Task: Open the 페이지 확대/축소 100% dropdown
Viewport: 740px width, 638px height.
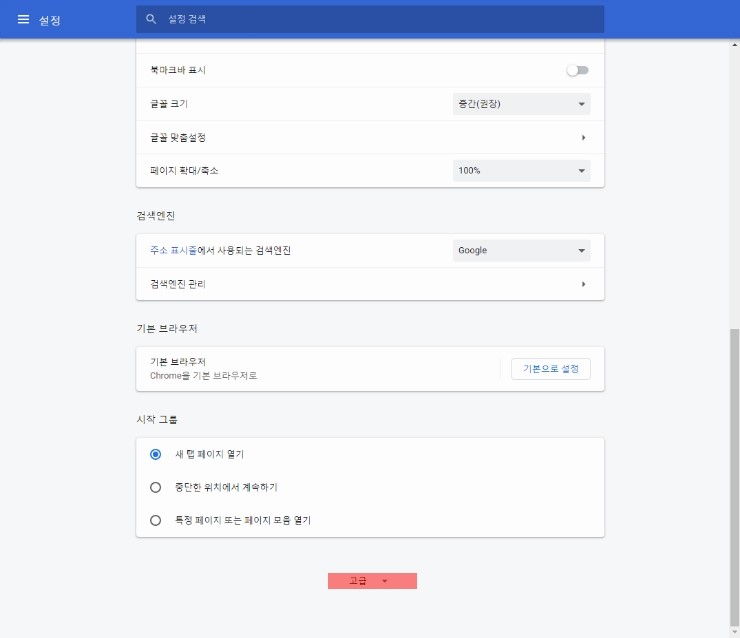Action: coord(521,170)
